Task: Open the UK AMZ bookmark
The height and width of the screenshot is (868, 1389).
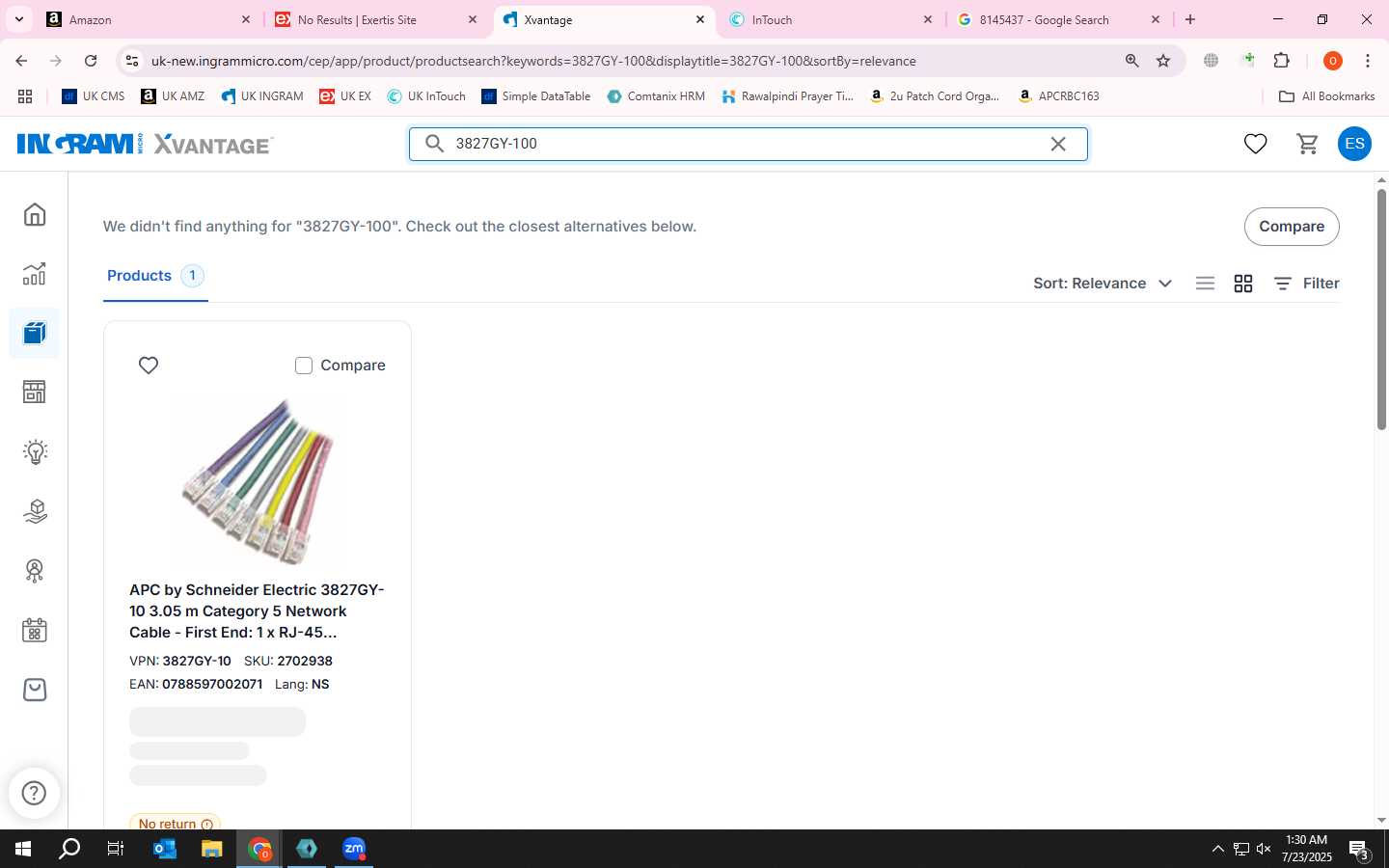Action: 173,96
